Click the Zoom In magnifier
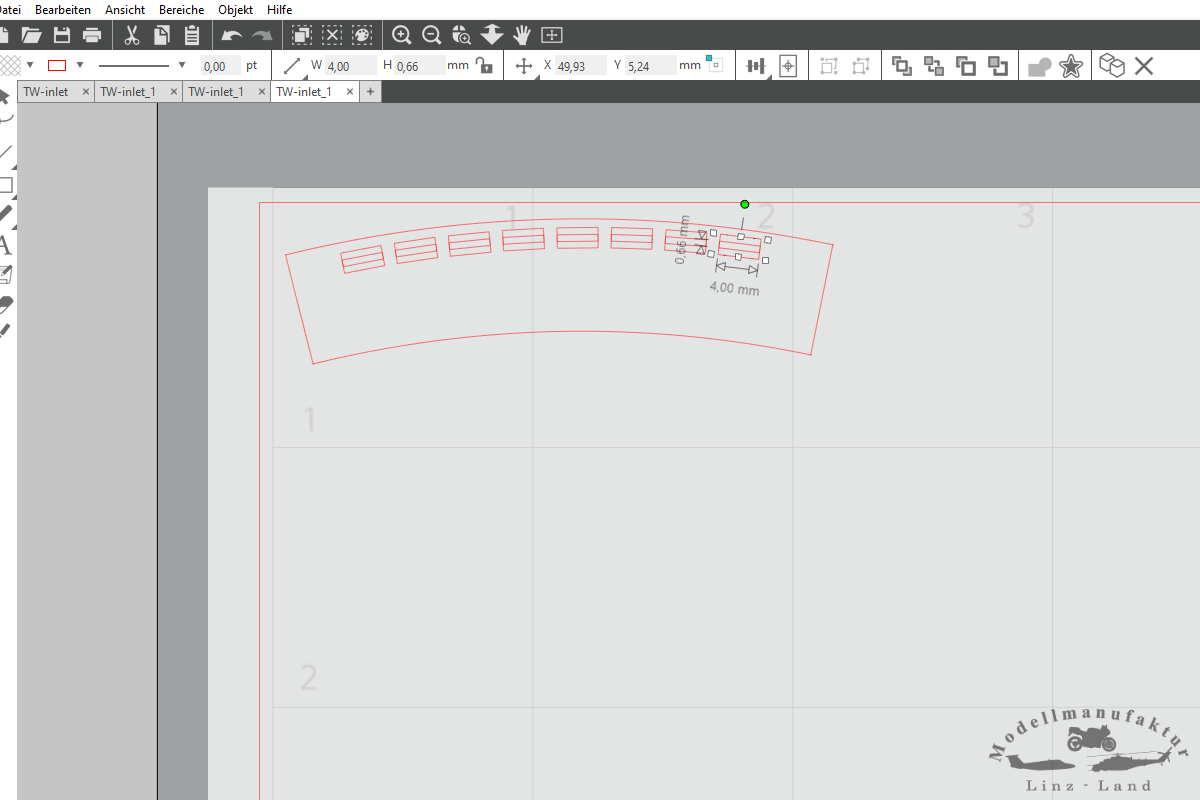The image size is (1200, 800). coord(401,35)
